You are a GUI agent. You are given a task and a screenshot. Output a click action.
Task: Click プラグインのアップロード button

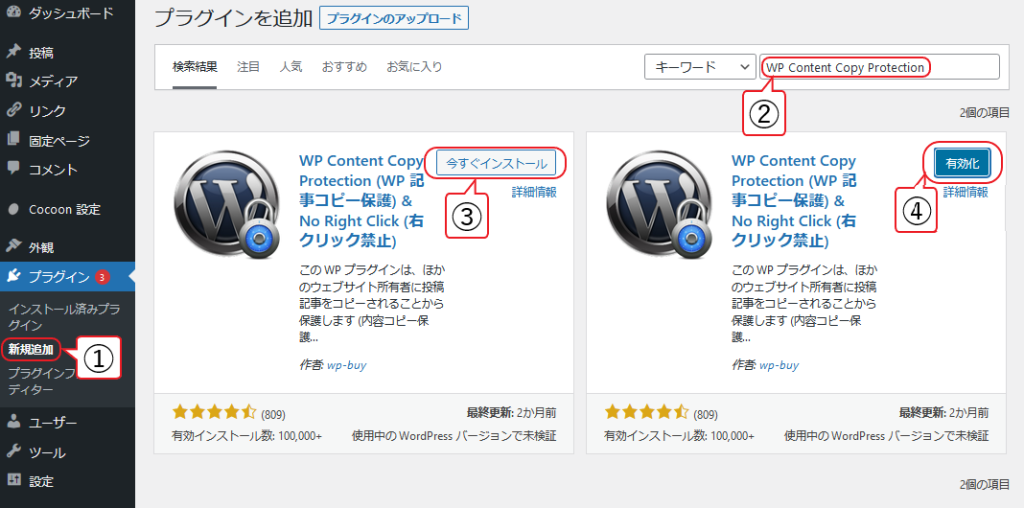[x=394, y=19]
